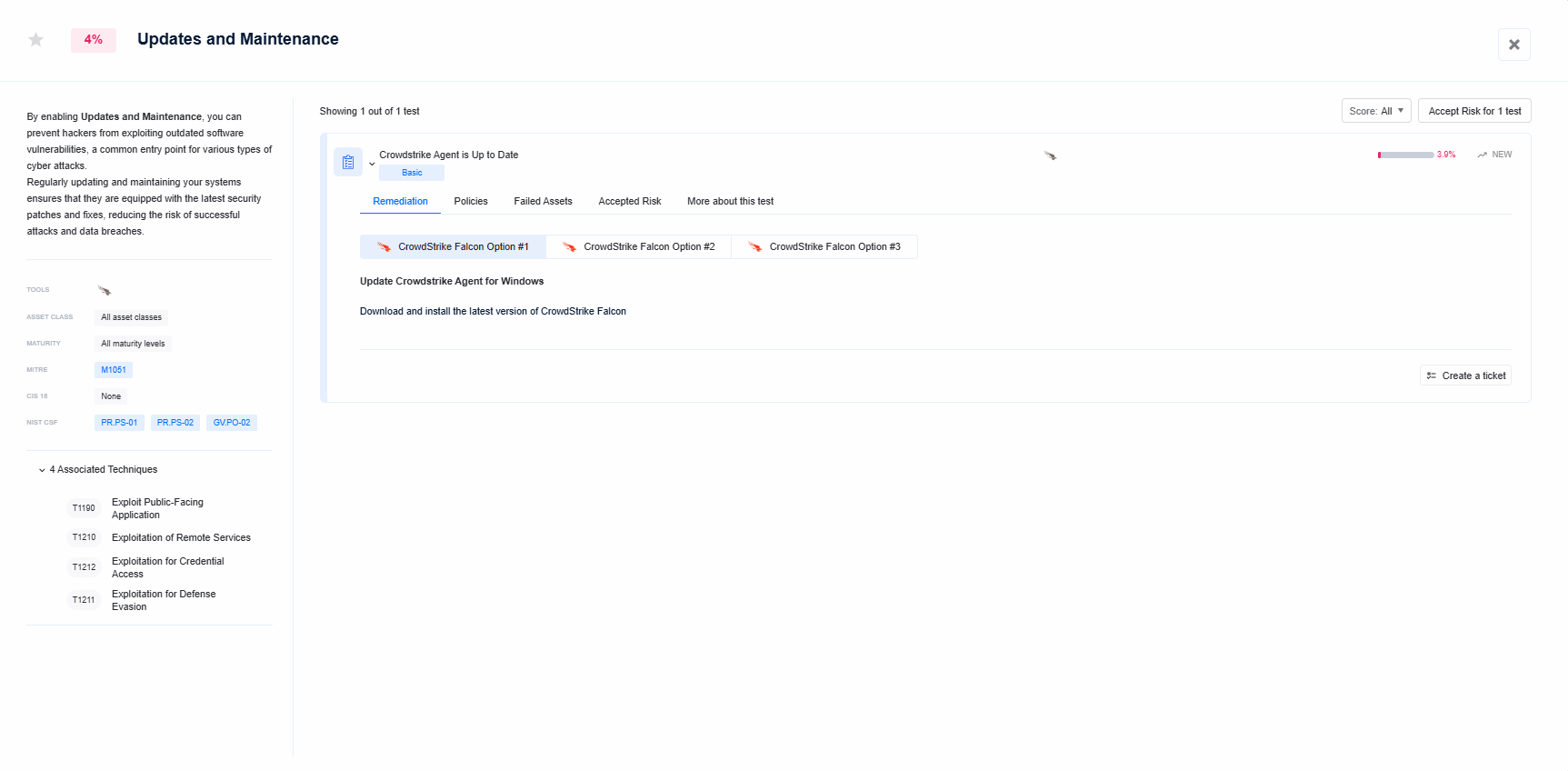Open the Policies tab
Screen dimensions: 1568x771
(x=471, y=201)
